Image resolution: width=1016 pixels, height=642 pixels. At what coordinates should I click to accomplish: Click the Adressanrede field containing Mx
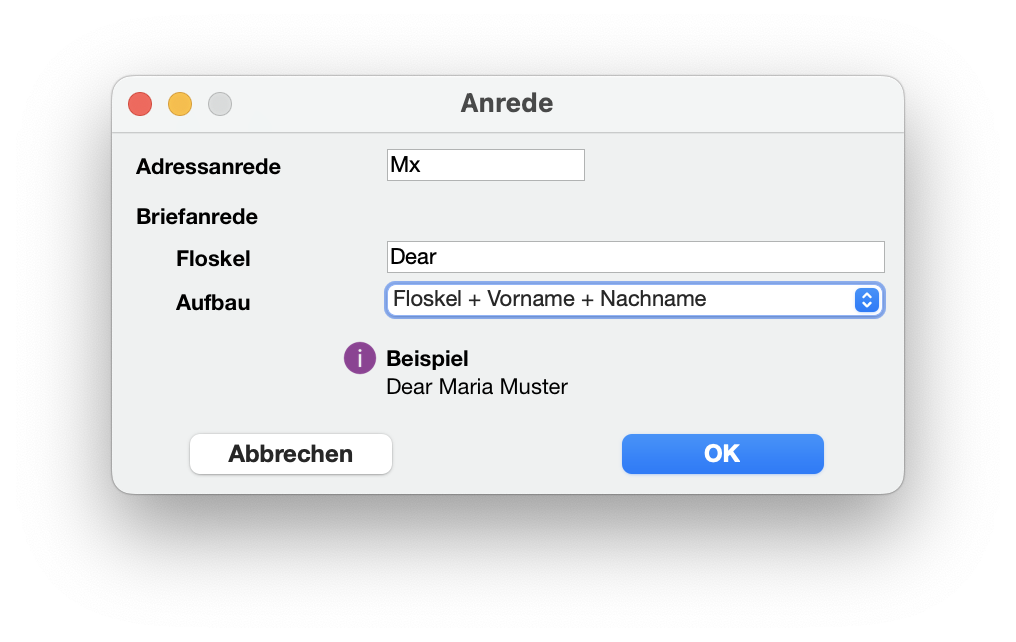click(485, 165)
